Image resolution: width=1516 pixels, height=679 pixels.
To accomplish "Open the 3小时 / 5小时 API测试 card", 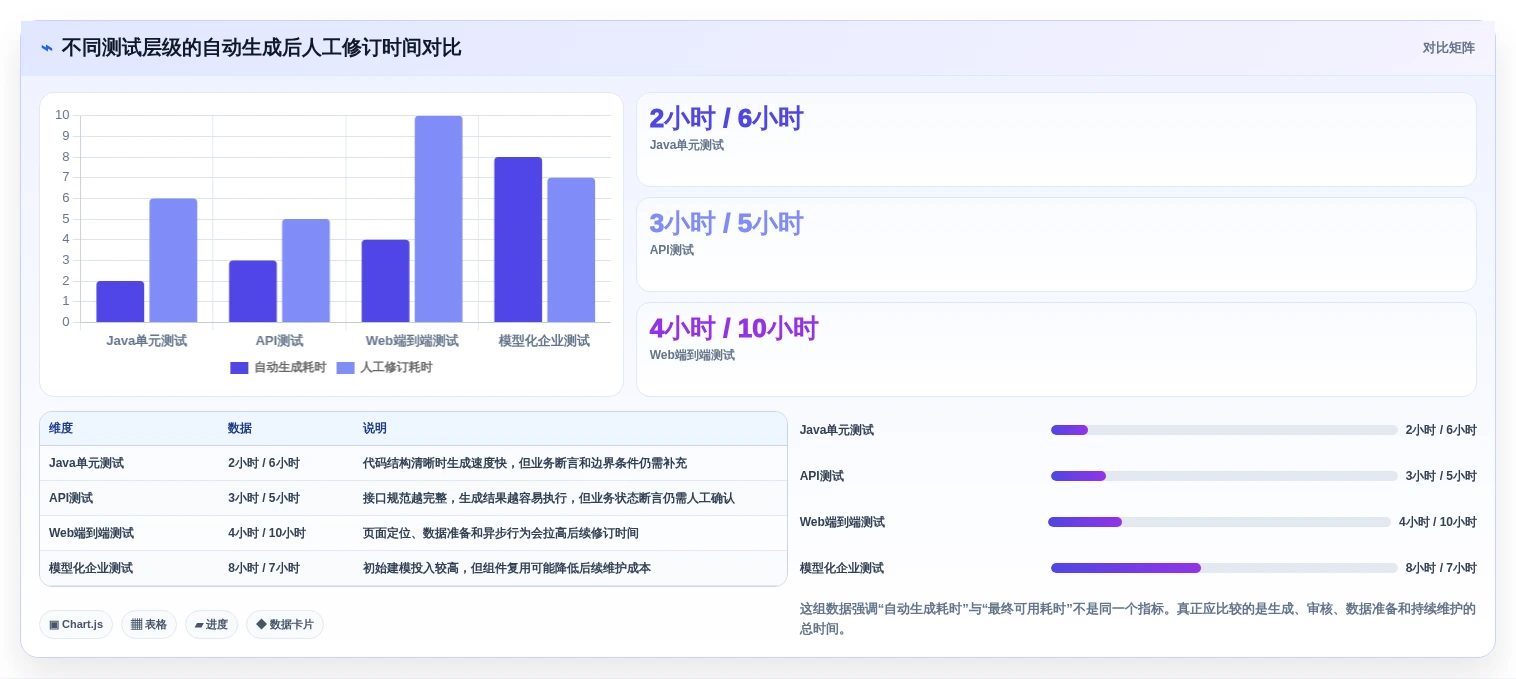I will 1056,244.
